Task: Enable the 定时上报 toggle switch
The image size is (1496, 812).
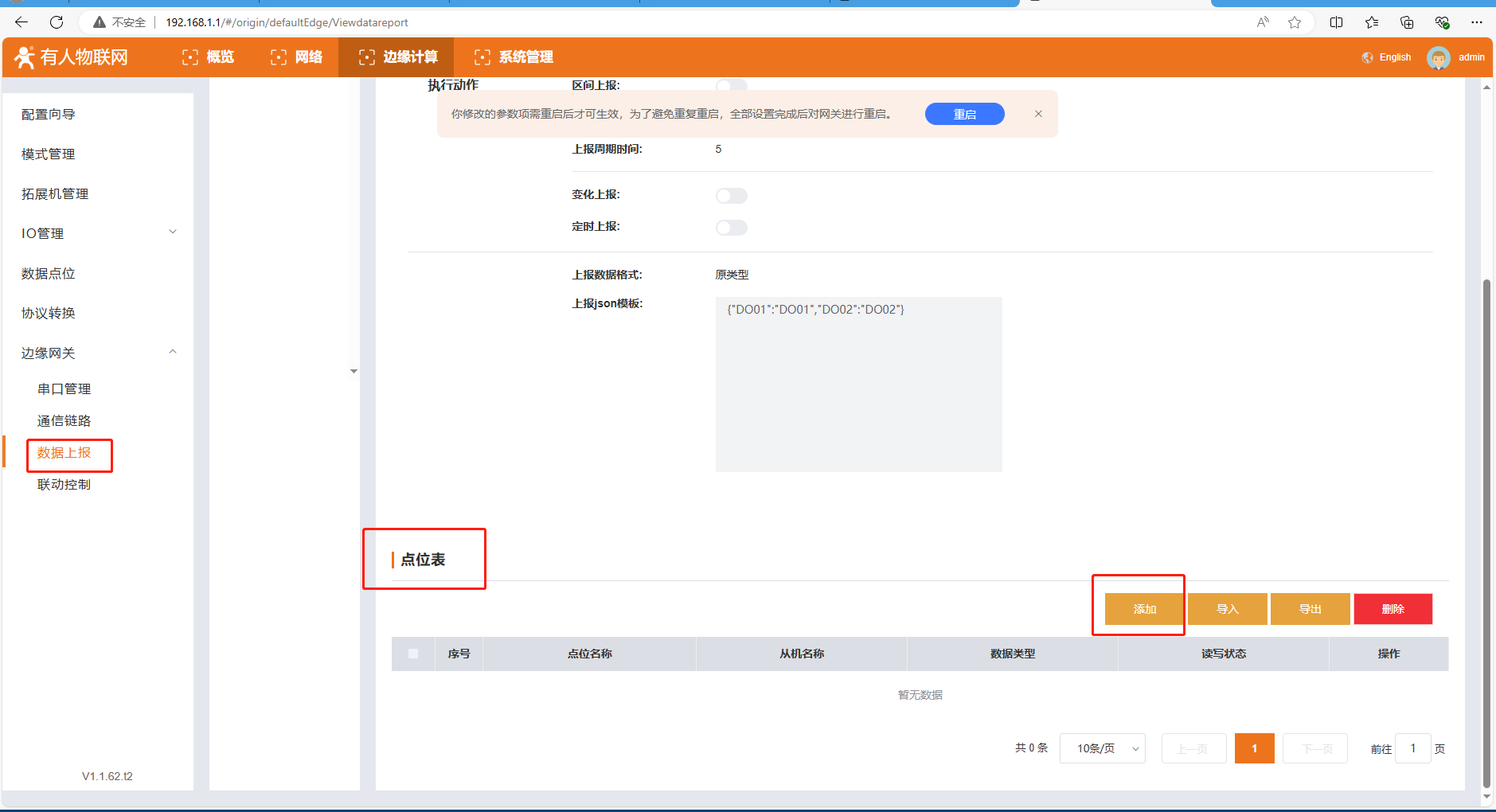Action: (x=731, y=228)
